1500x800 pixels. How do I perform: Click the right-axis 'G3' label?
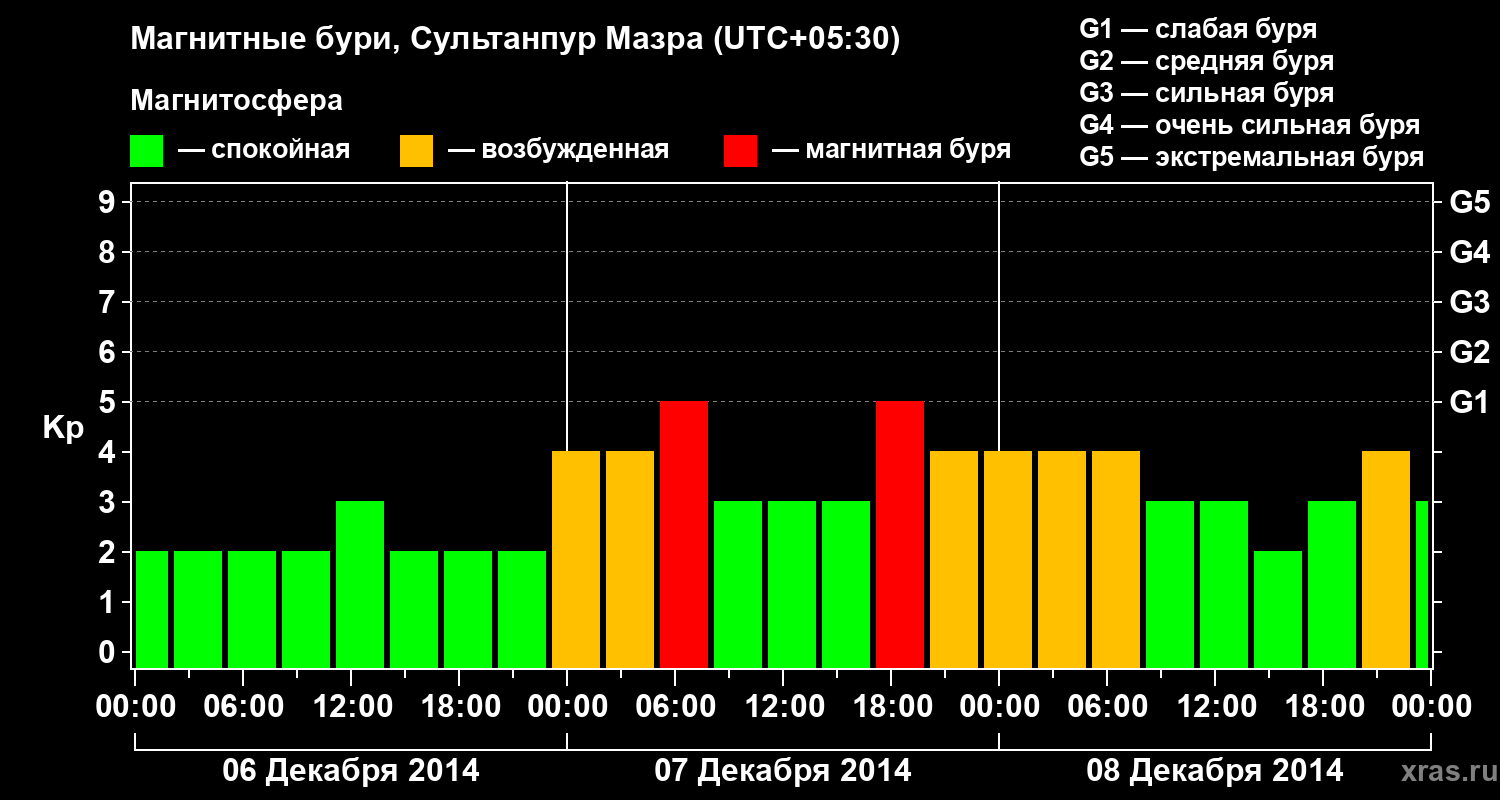pyautogui.click(x=1469, y=302)
